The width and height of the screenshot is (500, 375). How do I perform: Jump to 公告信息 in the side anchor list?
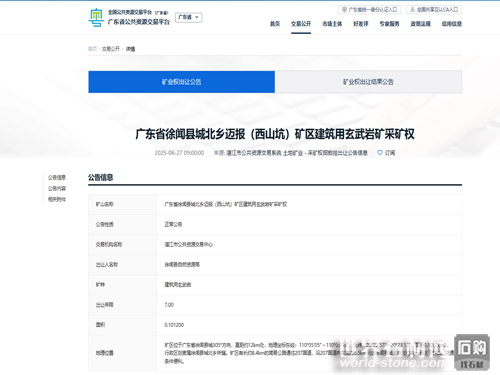57,177
